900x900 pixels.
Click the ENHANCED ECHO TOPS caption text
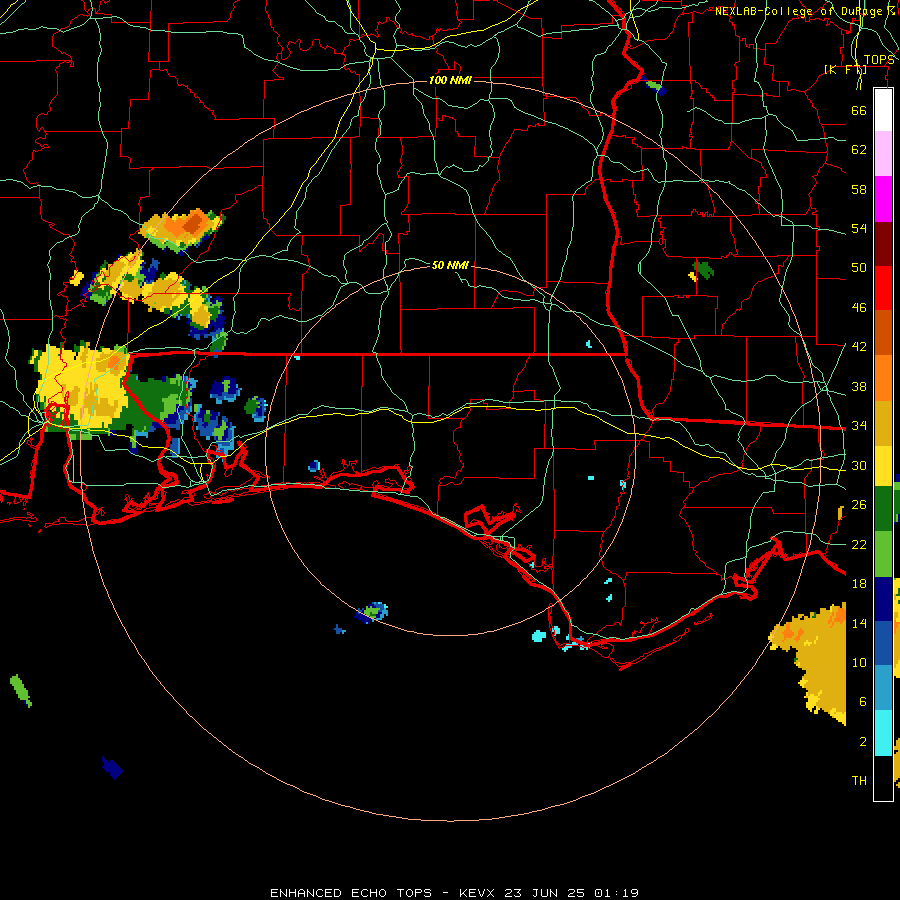coord(351,893)
